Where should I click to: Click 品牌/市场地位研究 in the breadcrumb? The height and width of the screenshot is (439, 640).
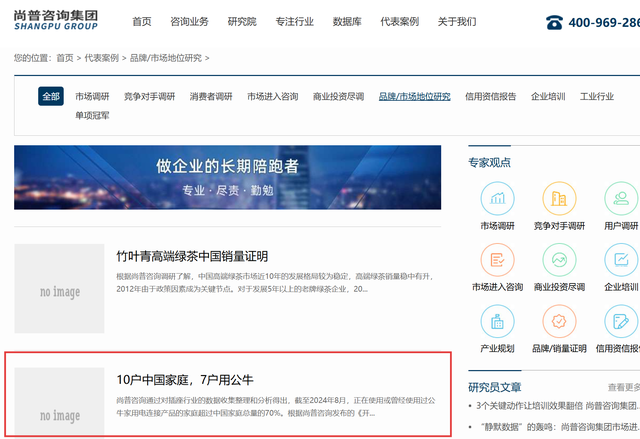click(166, 58)
